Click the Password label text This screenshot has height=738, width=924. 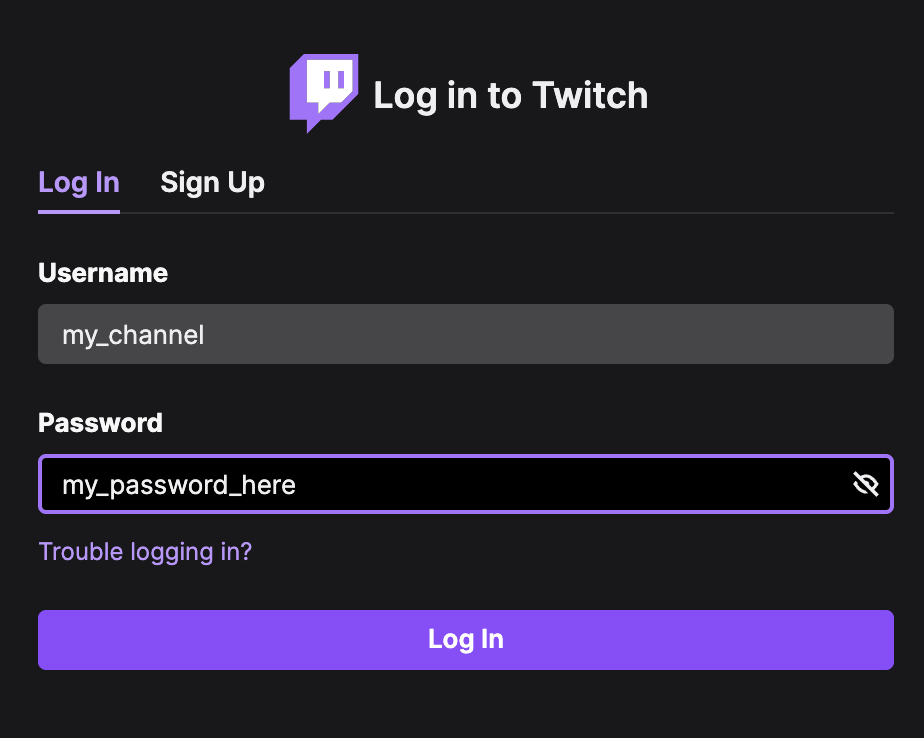[100, 423]
